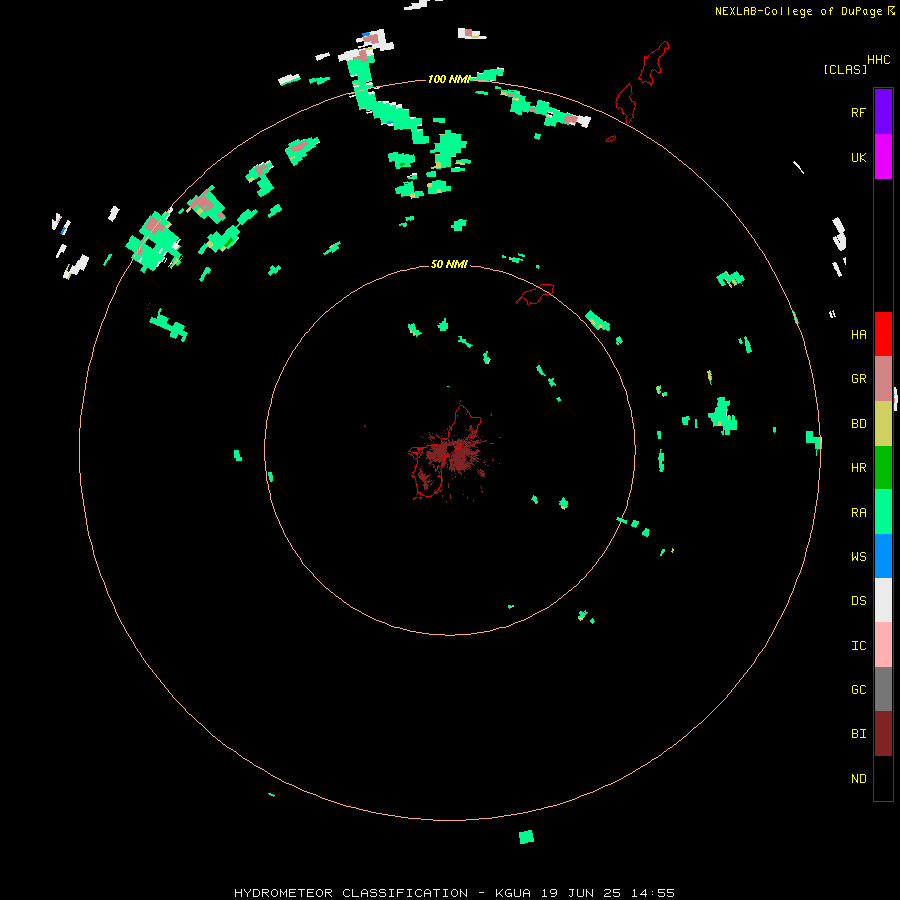
Task: Click the 50 NMI range ring label
Action: 449,264
